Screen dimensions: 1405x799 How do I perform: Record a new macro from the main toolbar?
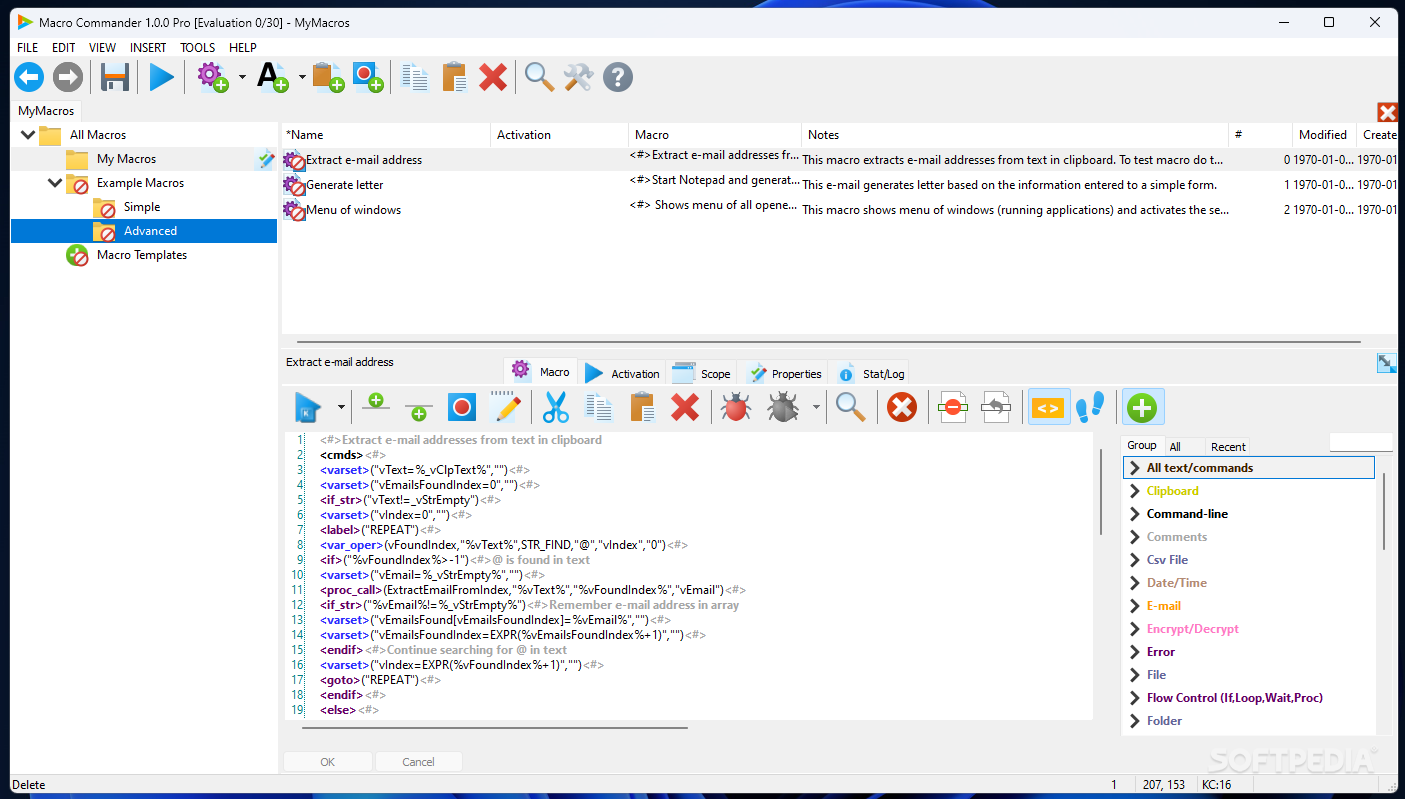tap(368, 77)
